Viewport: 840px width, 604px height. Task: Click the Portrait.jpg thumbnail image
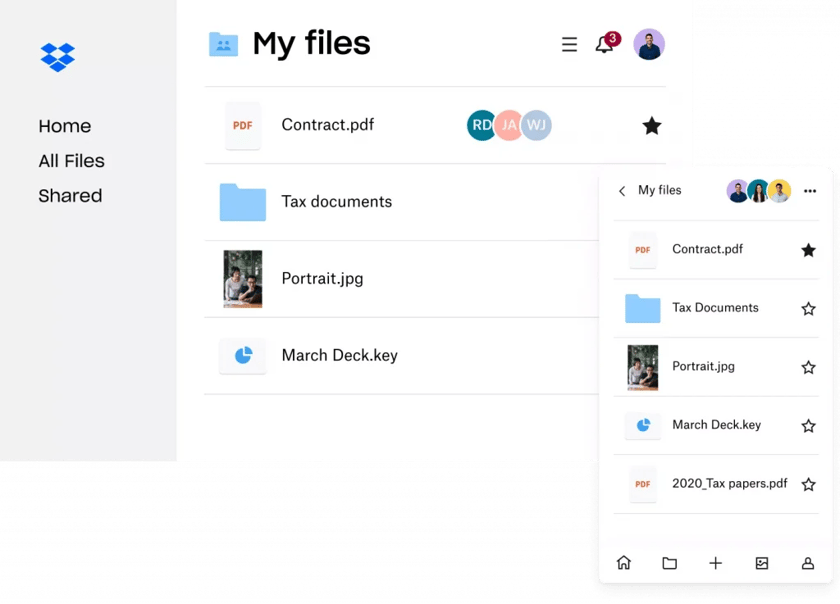(x=243, y=278)
